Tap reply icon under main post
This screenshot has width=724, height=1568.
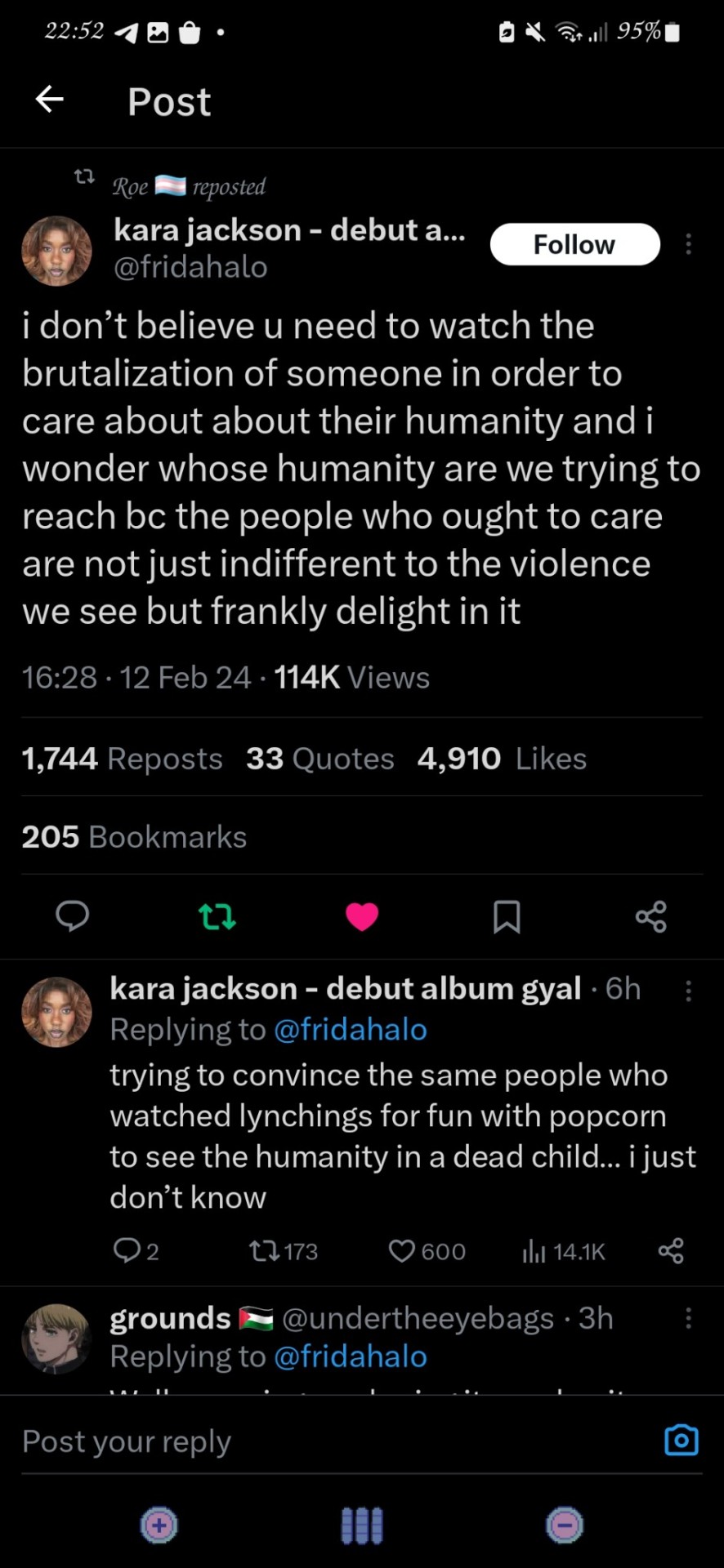(72, 916)
